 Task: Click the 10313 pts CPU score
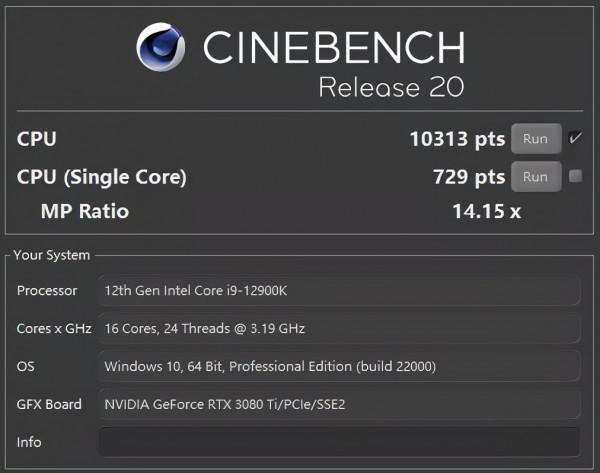(457, 139)
